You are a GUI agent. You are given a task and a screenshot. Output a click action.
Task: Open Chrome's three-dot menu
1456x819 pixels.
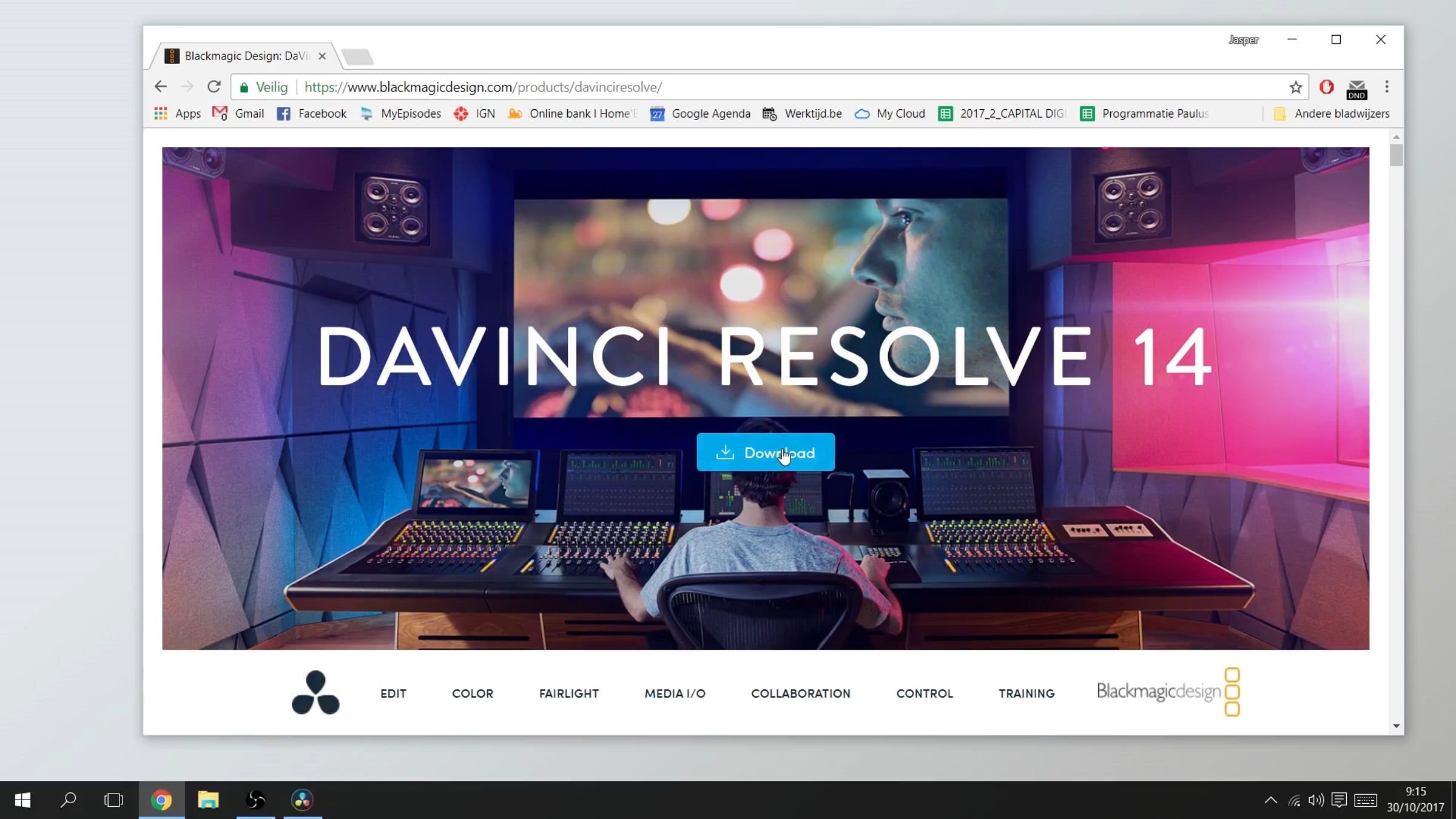tap(1387, 87)
